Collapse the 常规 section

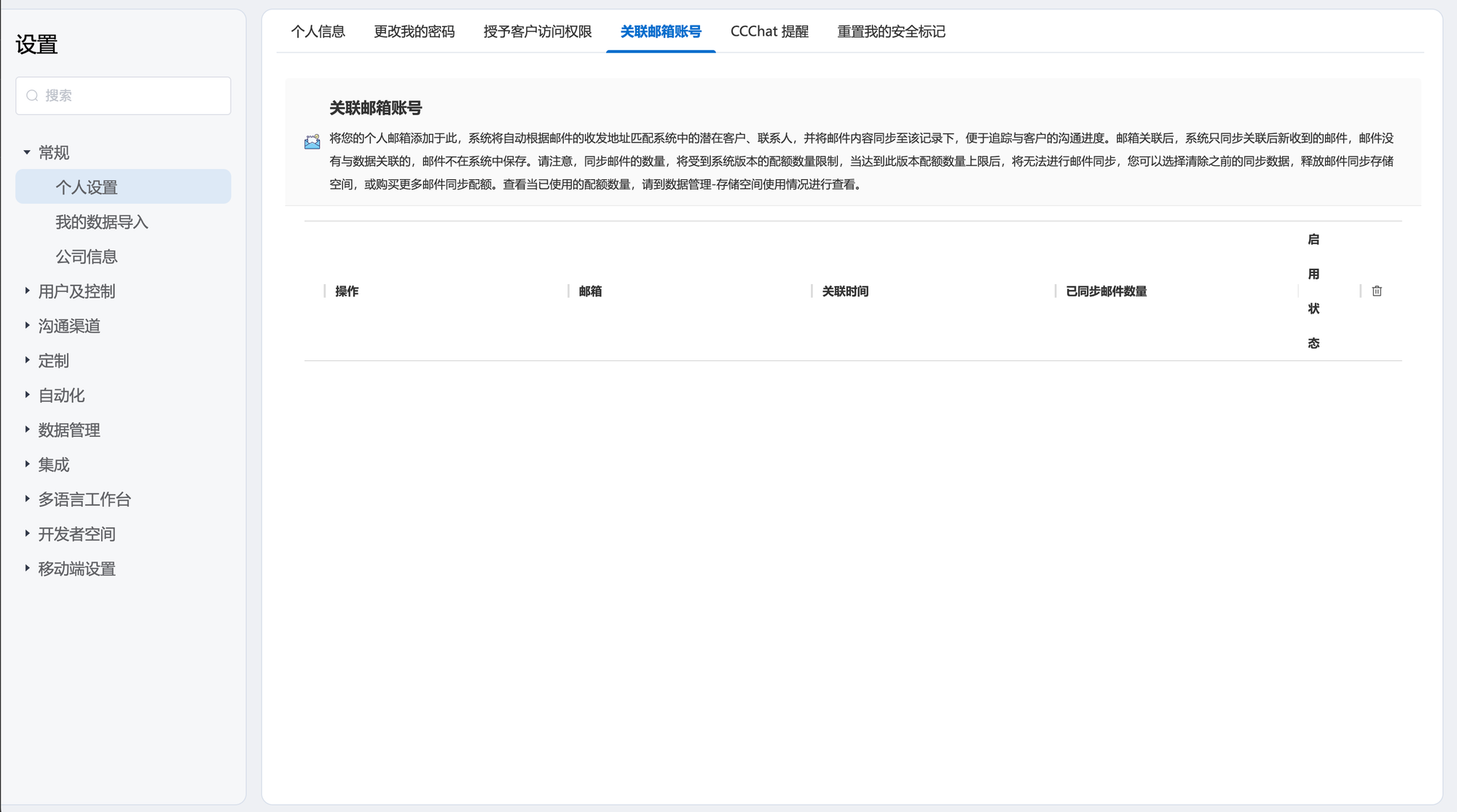27,152
